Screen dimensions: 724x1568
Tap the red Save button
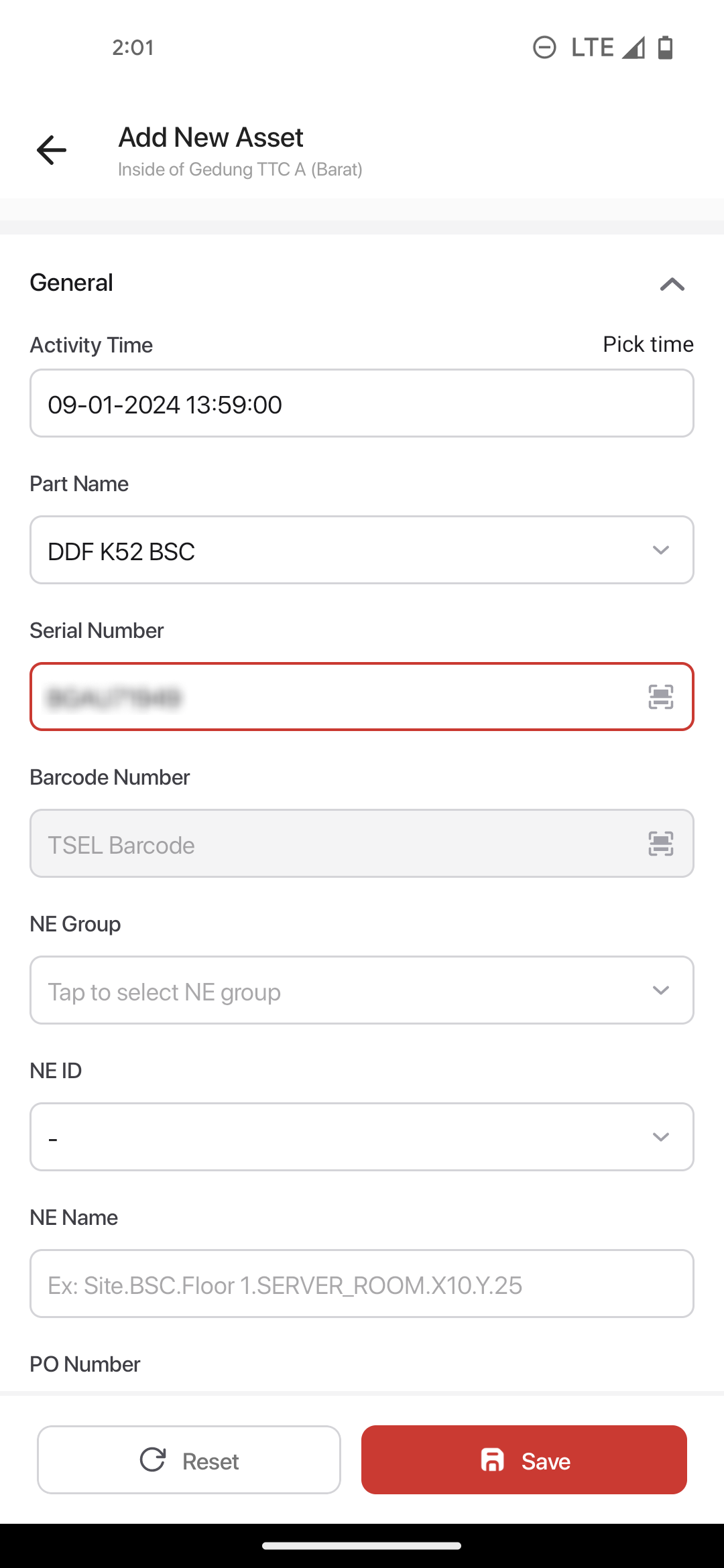pyautogui.click(x=524, y=1460)
